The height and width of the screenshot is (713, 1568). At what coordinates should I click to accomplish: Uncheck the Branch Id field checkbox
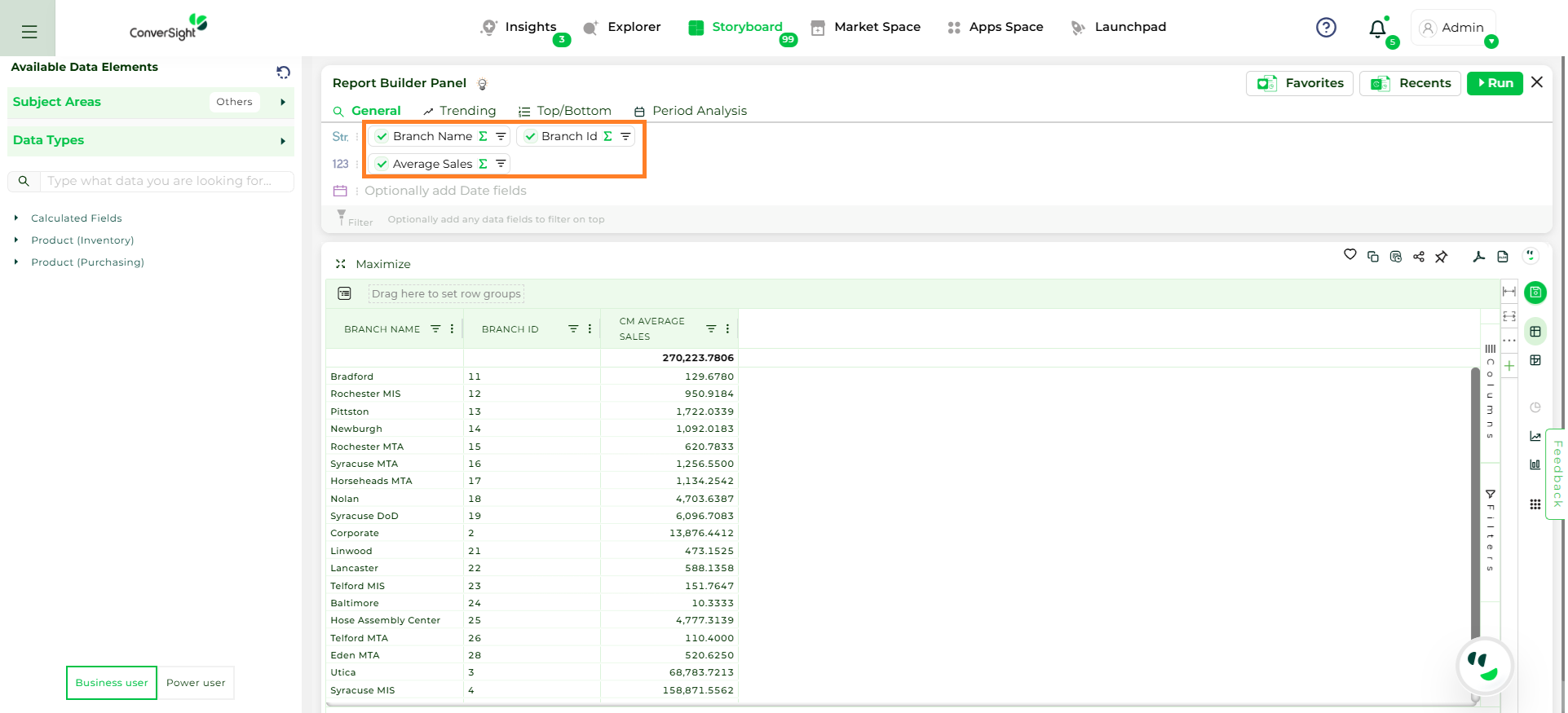click(x=530, y=137)
